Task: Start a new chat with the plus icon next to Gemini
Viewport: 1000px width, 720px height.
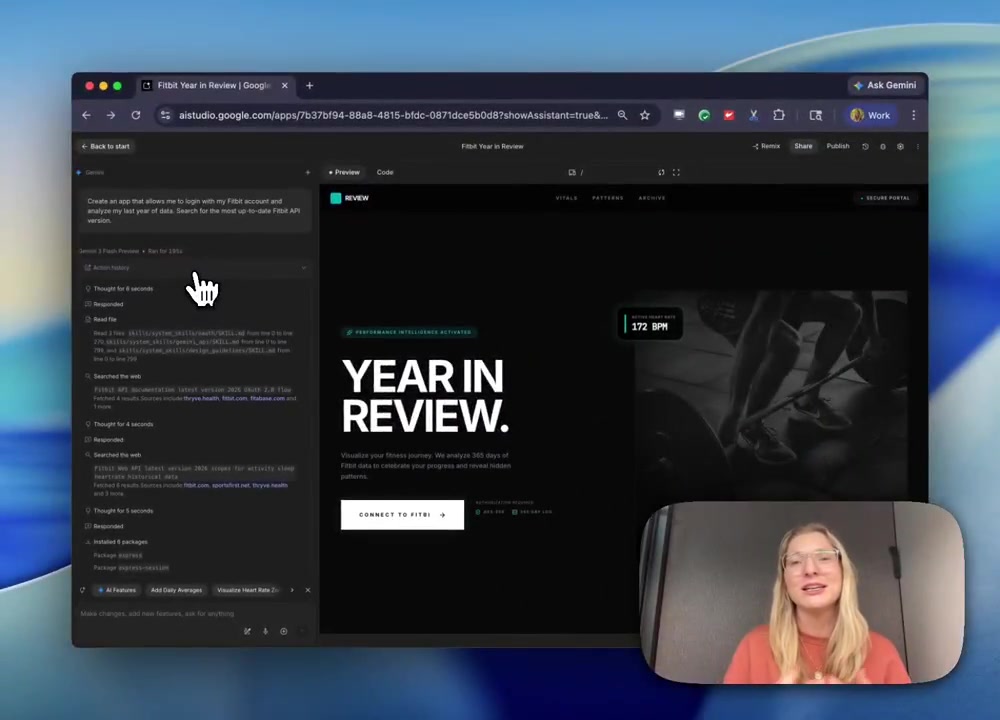Action: click(308, 173)
